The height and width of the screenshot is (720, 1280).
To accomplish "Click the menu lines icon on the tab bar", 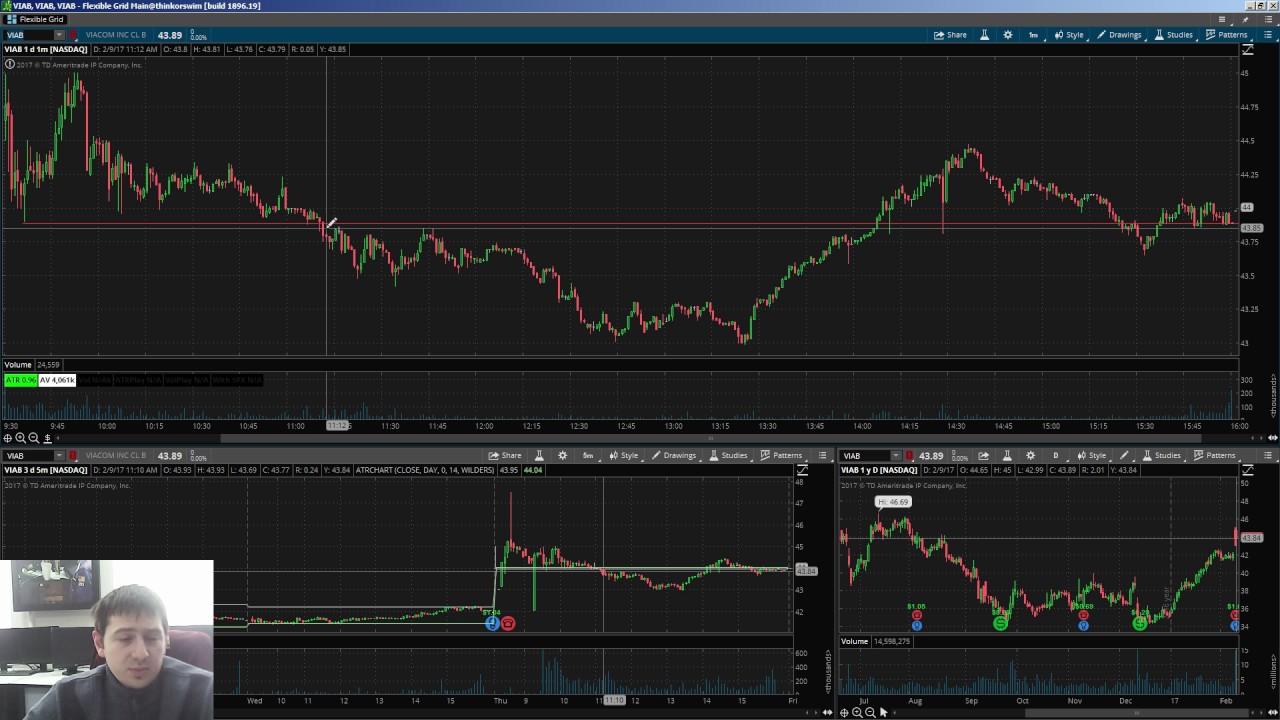I will pyautogui.click(x=1221, y=19).
